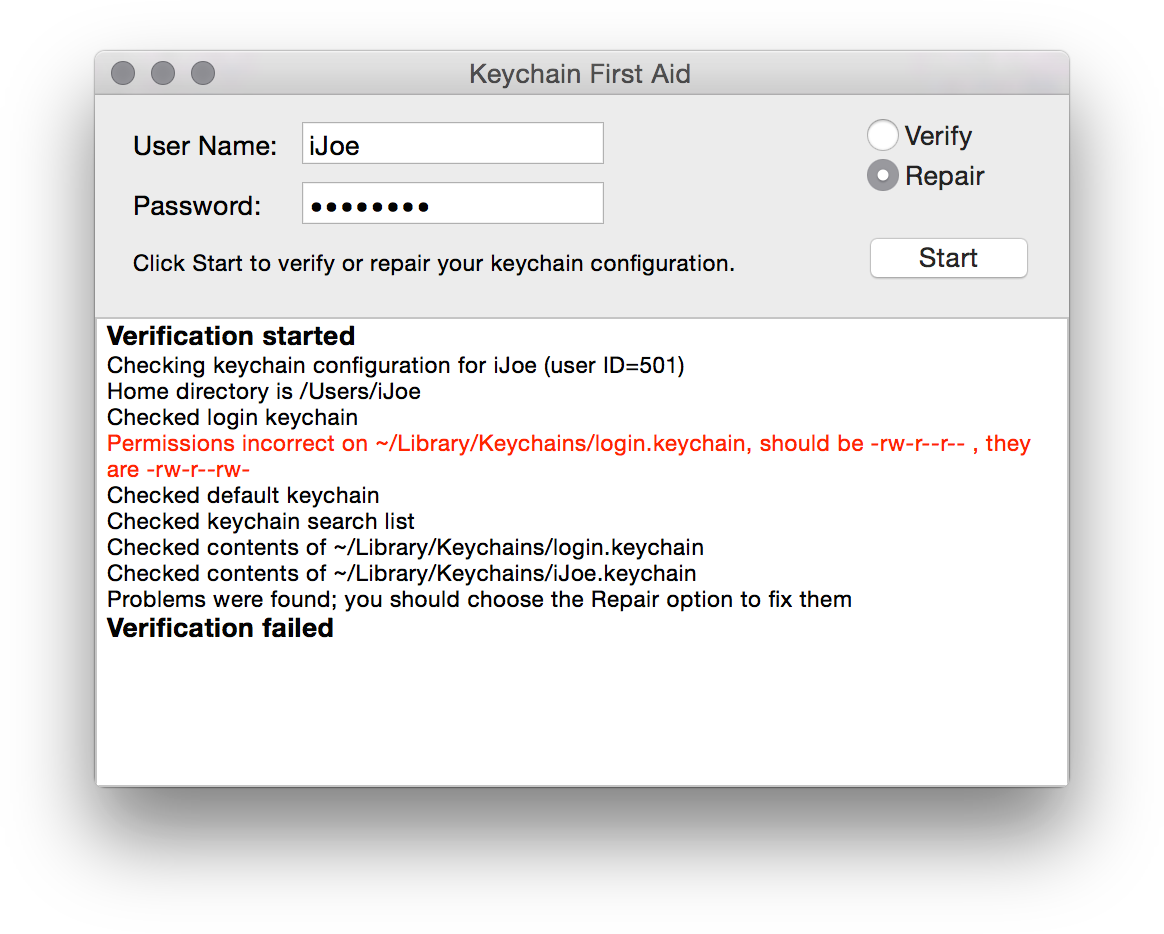The width and height of the screenshot is (1164, 934).
Task: Minimize the Keychain First Aid window
Action: (163, 74)
